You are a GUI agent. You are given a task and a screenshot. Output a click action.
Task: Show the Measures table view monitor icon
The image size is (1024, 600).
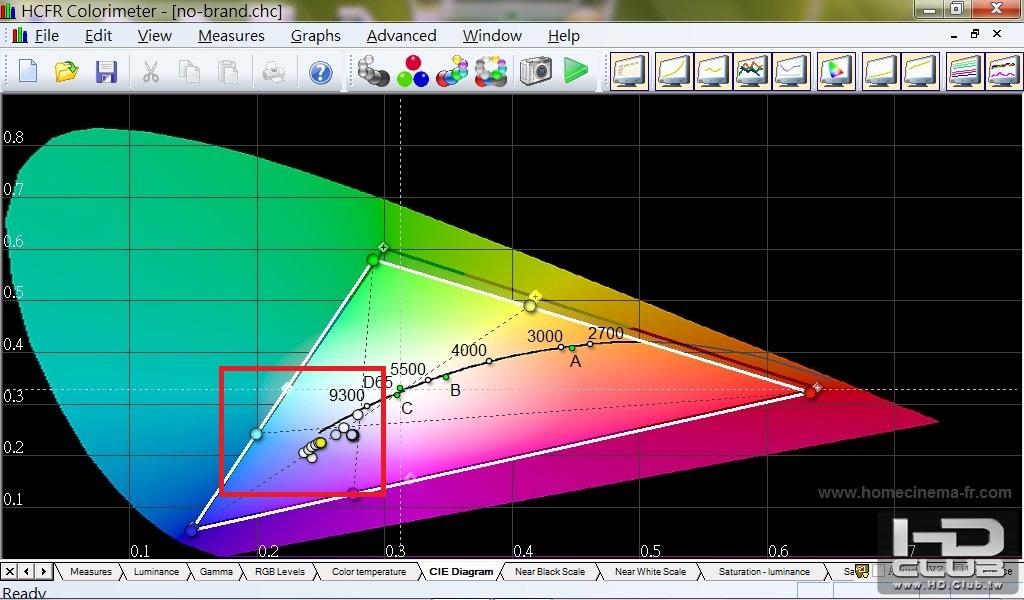630,71
